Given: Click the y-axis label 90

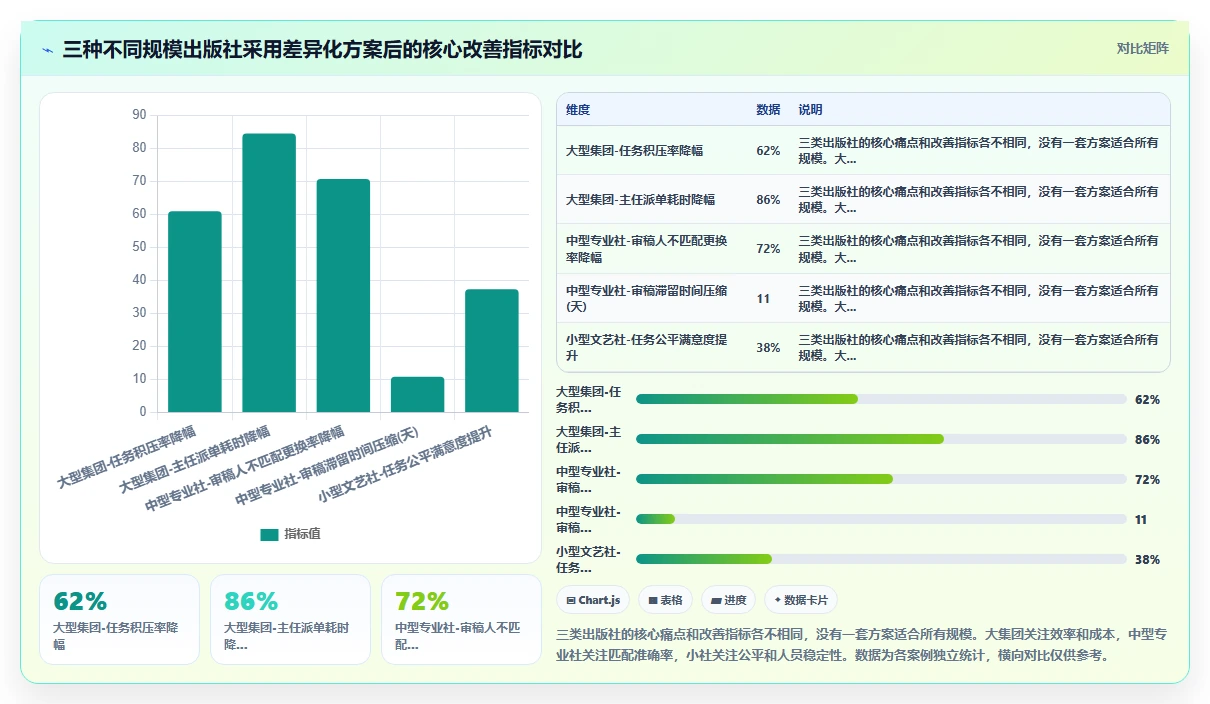Looking at the screenshot, I should tap(139, 115).
